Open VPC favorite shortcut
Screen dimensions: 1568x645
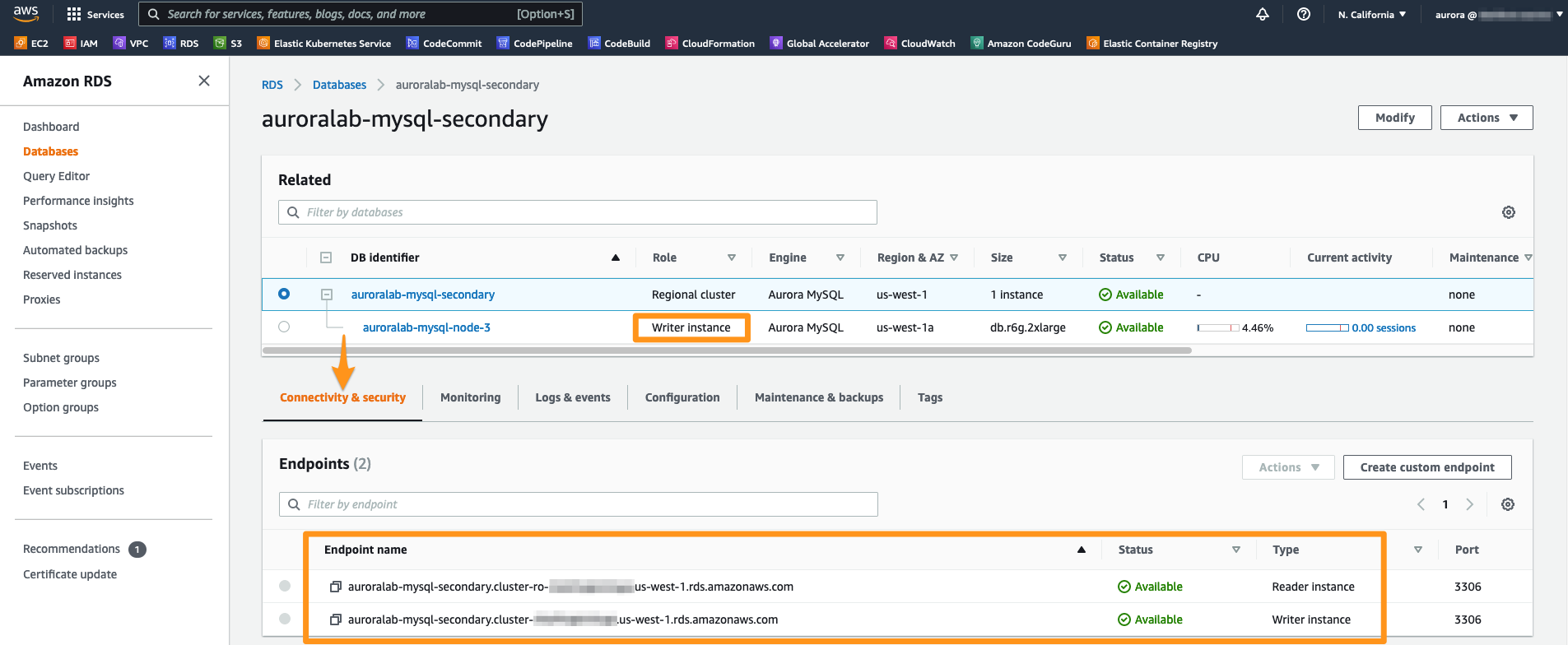(x=131, y=44)
